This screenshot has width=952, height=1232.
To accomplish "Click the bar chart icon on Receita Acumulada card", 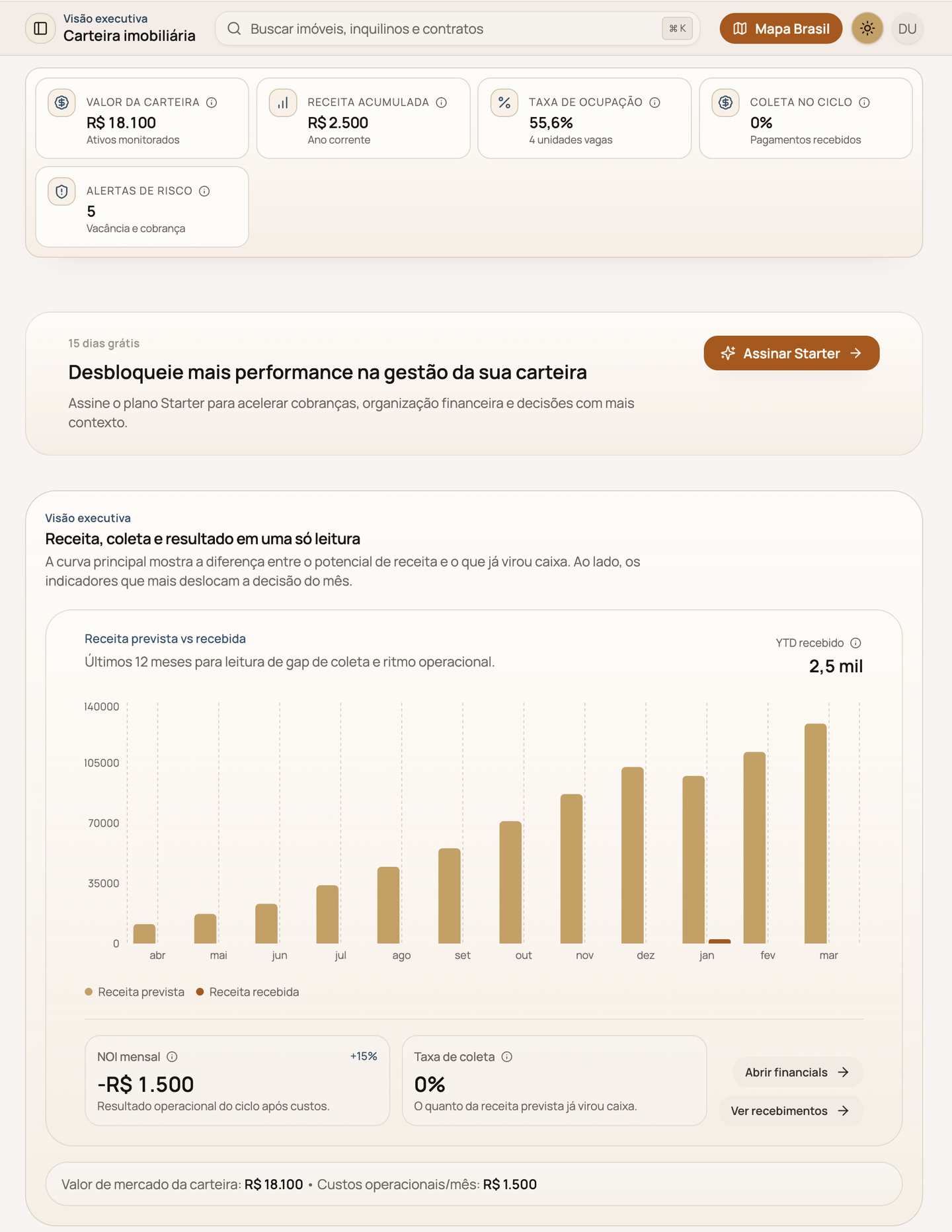I will pos(283,102).
